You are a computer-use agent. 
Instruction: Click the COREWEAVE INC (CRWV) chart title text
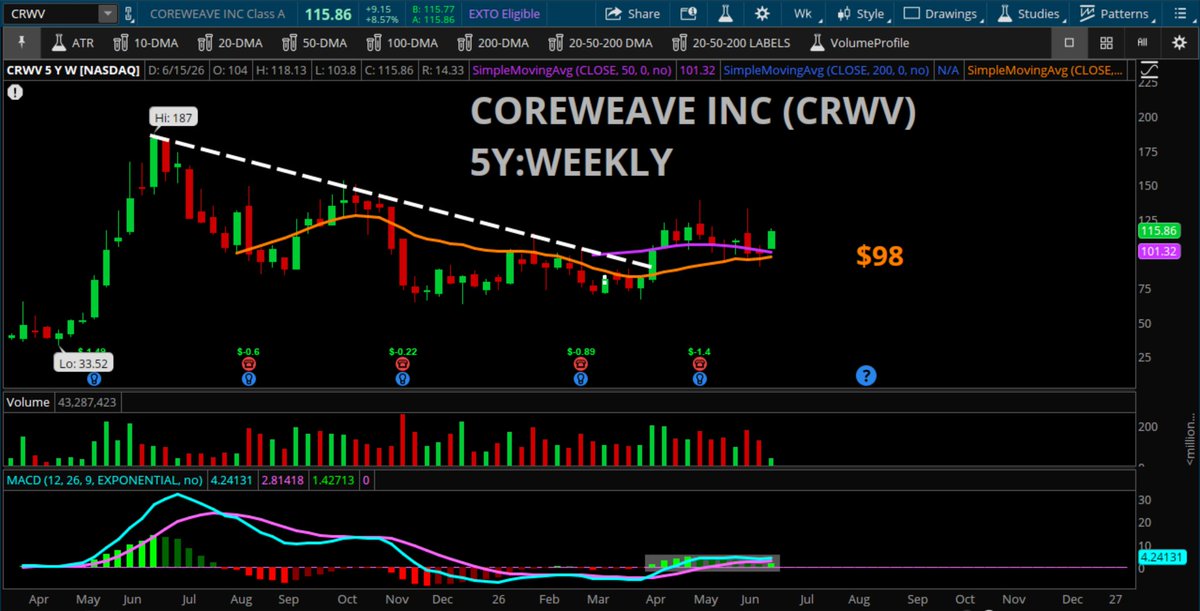(x=693, y=113)
